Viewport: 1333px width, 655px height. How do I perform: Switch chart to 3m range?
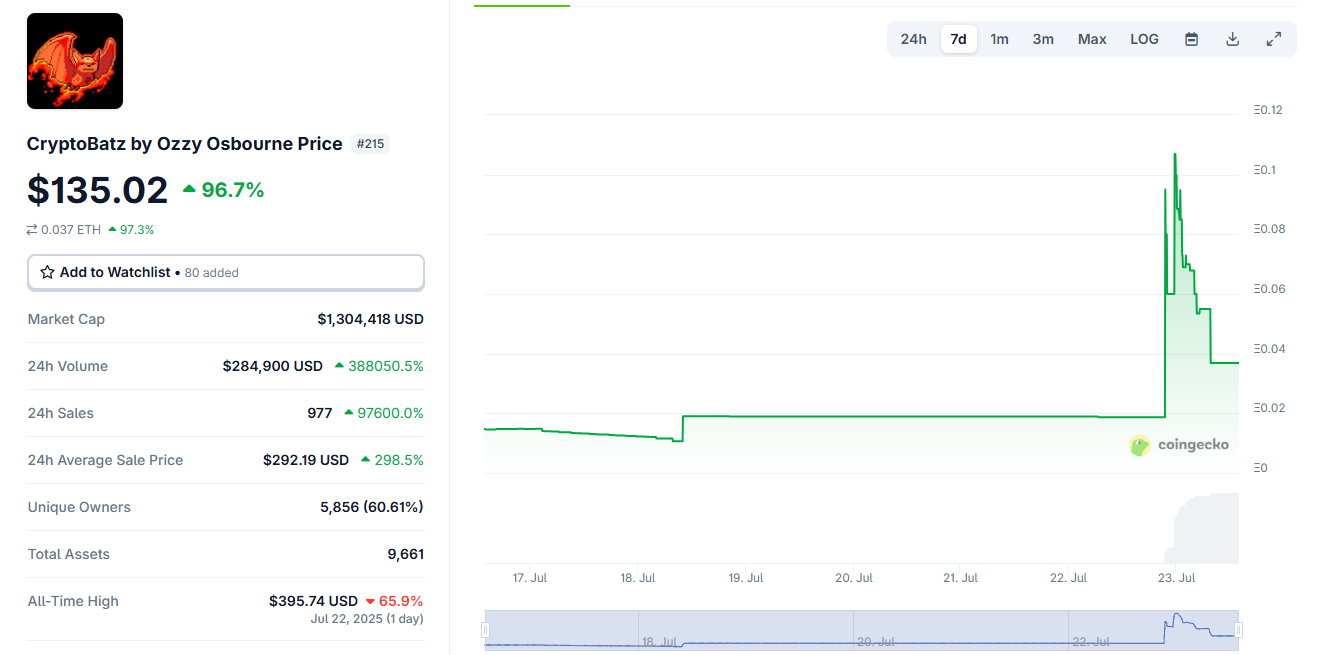[x=1043, y=39]
